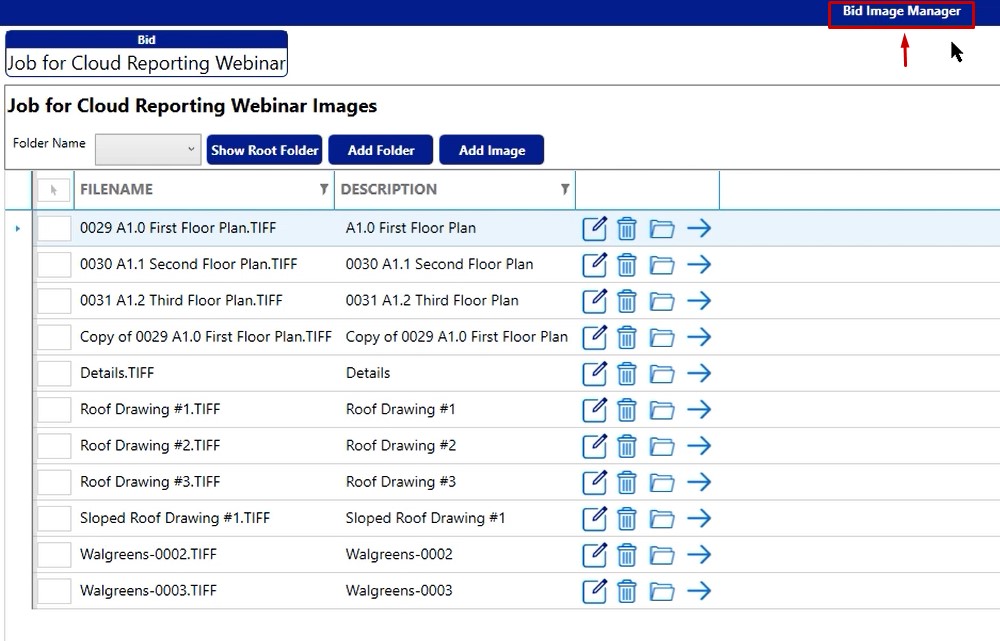
Task: Click trash icon for Copy of 0029 A1.0 row
Action: tap(627, 338)
